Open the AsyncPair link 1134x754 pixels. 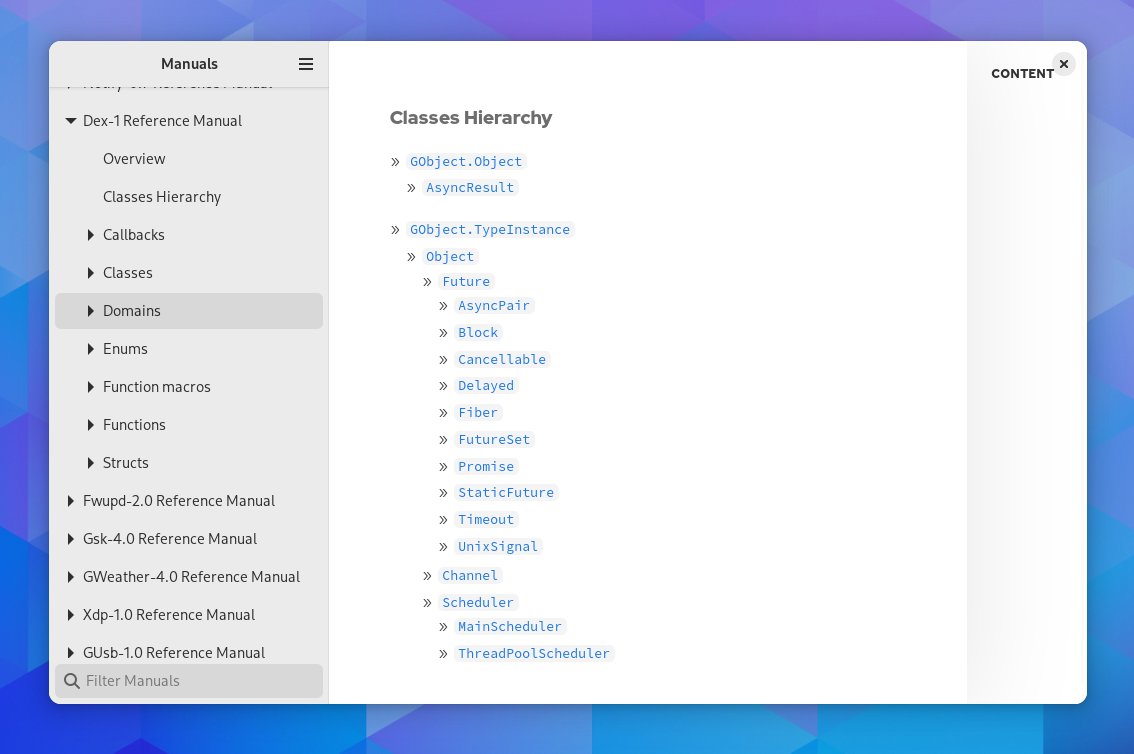coord(494,305)
